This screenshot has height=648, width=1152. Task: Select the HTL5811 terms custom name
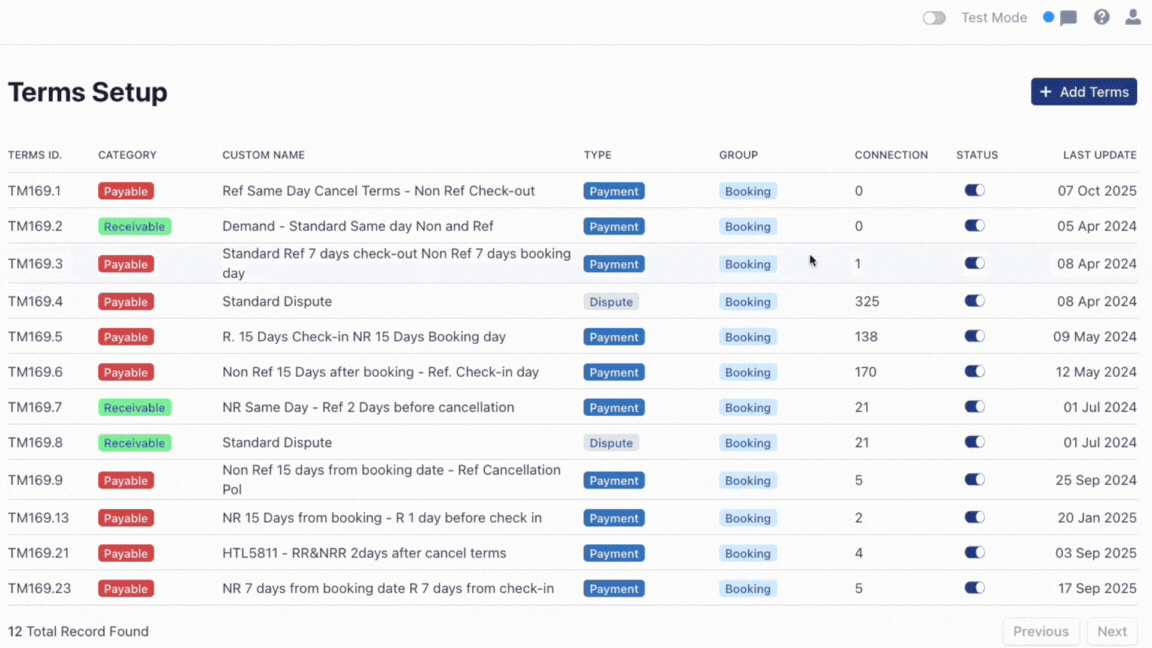pos(364,553)
